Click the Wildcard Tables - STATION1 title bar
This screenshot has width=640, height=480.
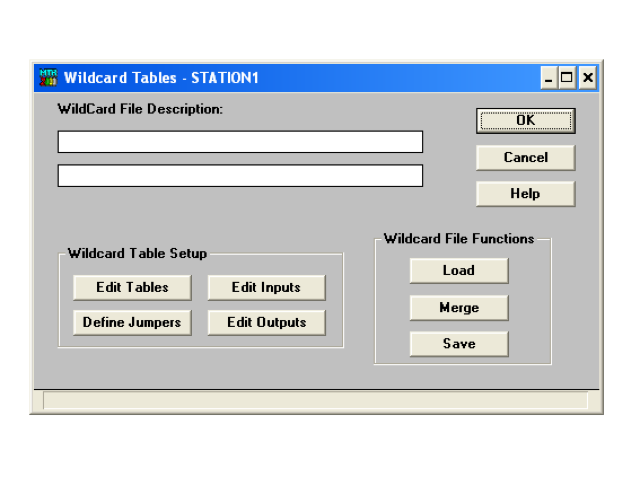pos(300,78)
